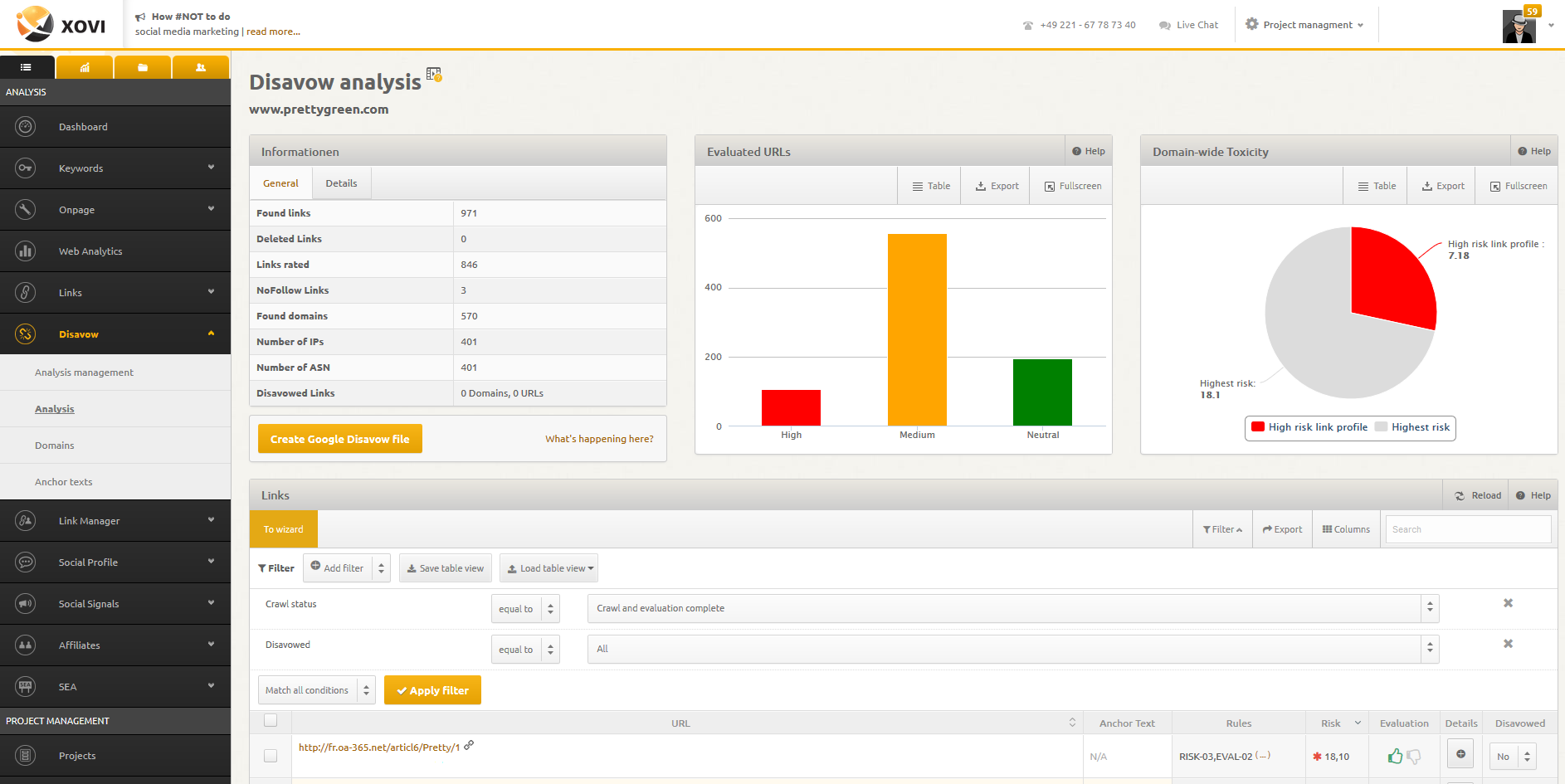Click the user avatar photo
The image size is (1565, 784).
(1519, 26)
